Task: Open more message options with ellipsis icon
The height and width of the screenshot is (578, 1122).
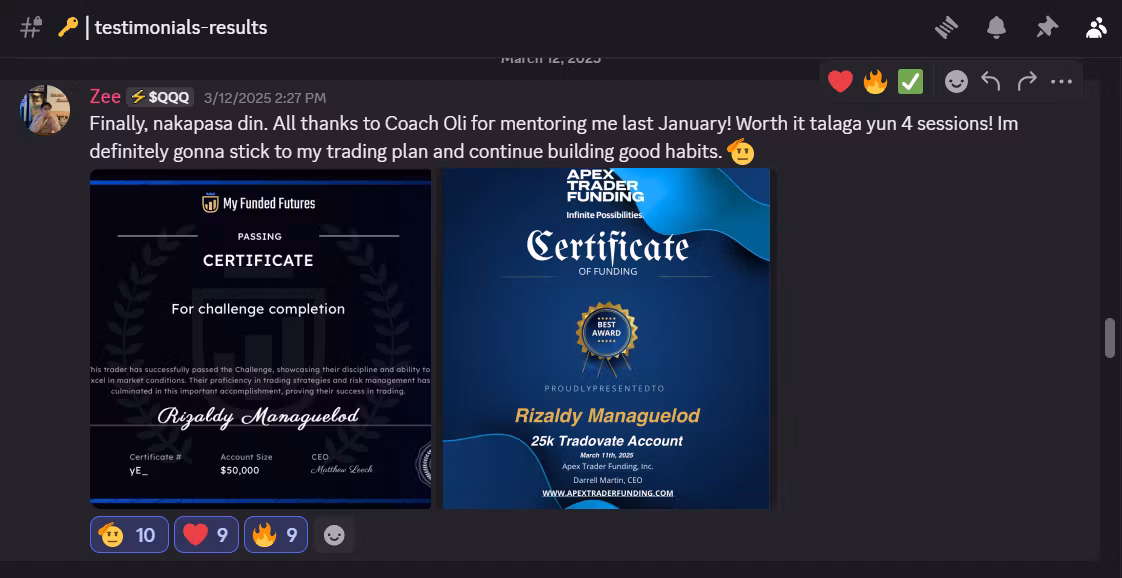Action: tap(1061, 81)
